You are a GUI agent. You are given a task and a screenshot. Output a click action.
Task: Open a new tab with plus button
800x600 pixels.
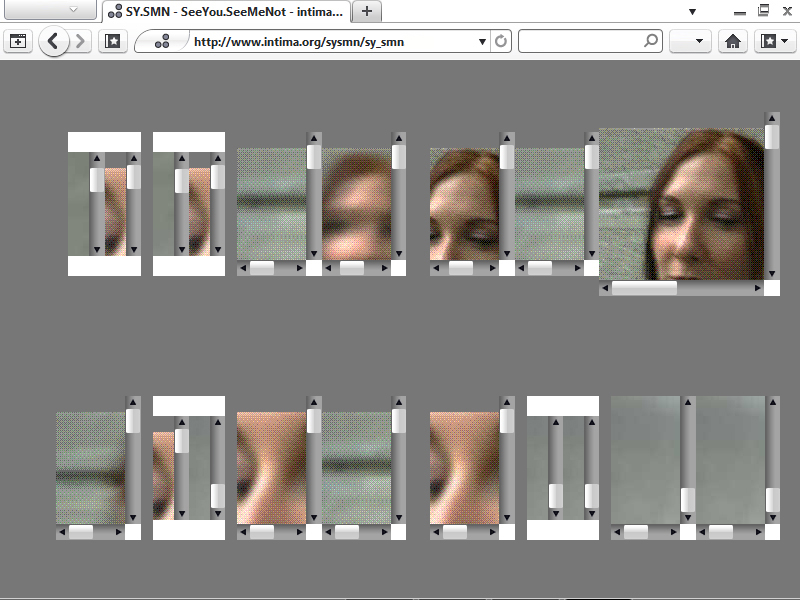(x=367, y=11)
